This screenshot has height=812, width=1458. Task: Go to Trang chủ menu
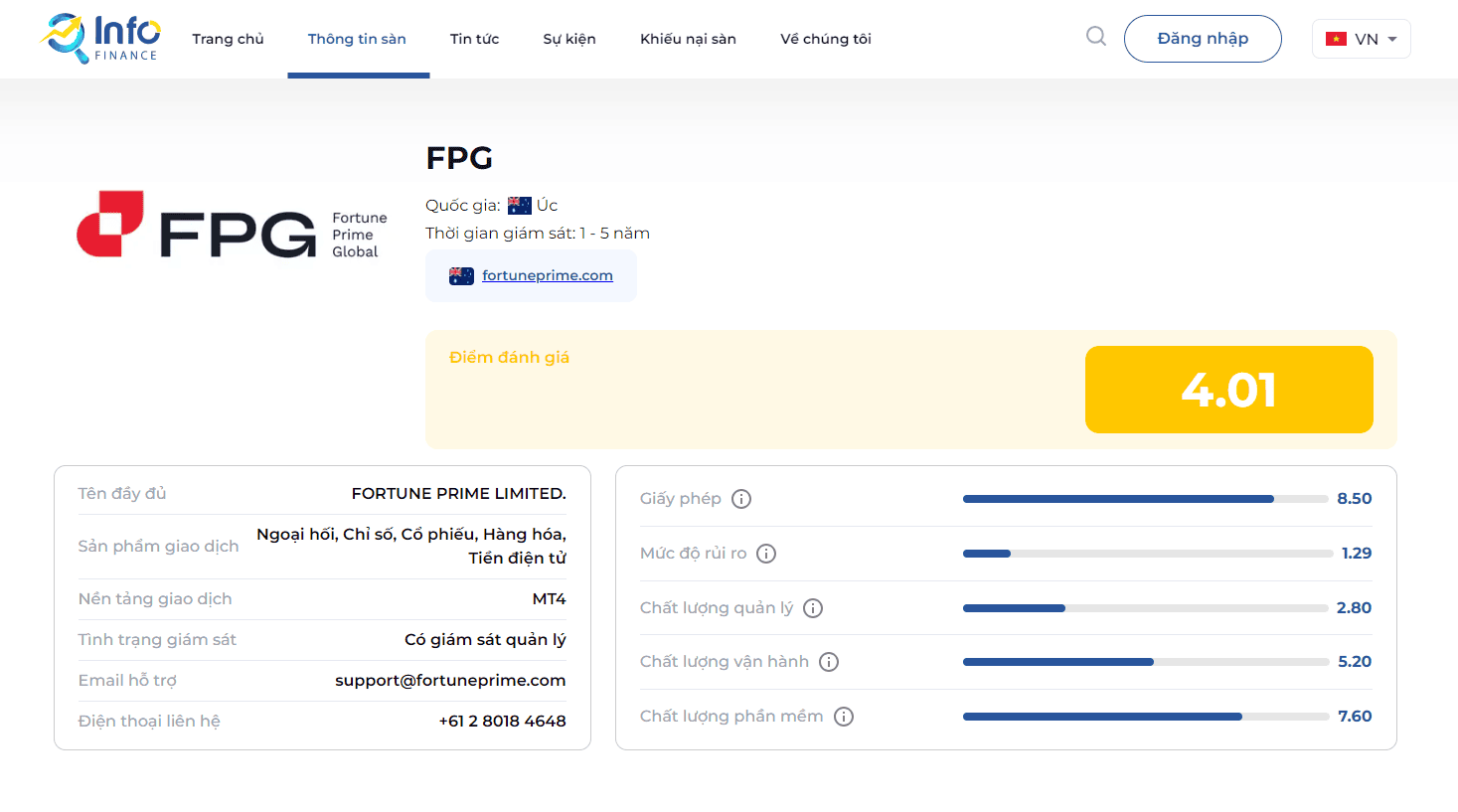point(228,39)
